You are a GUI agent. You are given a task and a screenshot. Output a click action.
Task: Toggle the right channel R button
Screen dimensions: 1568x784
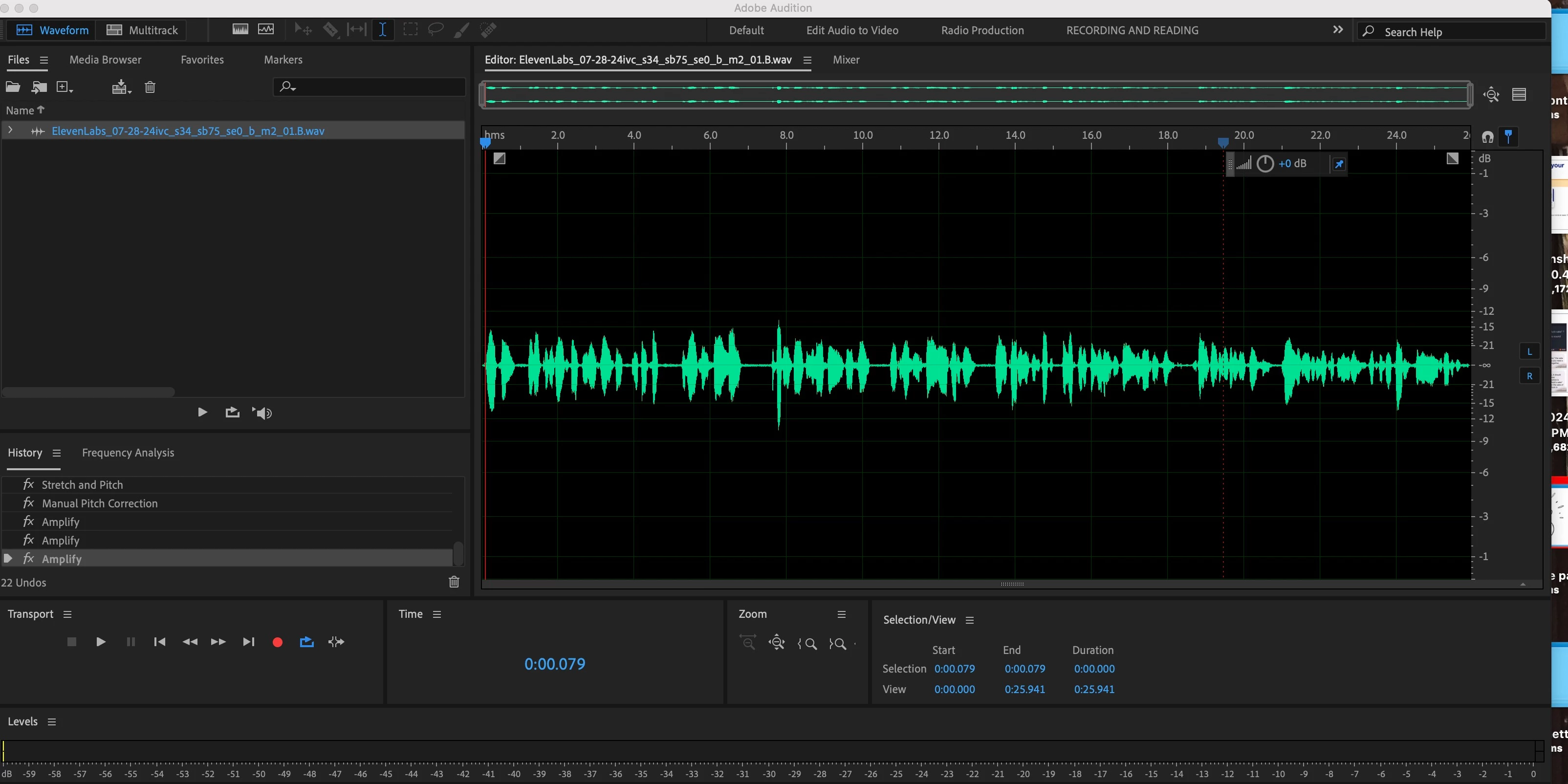1529,376
